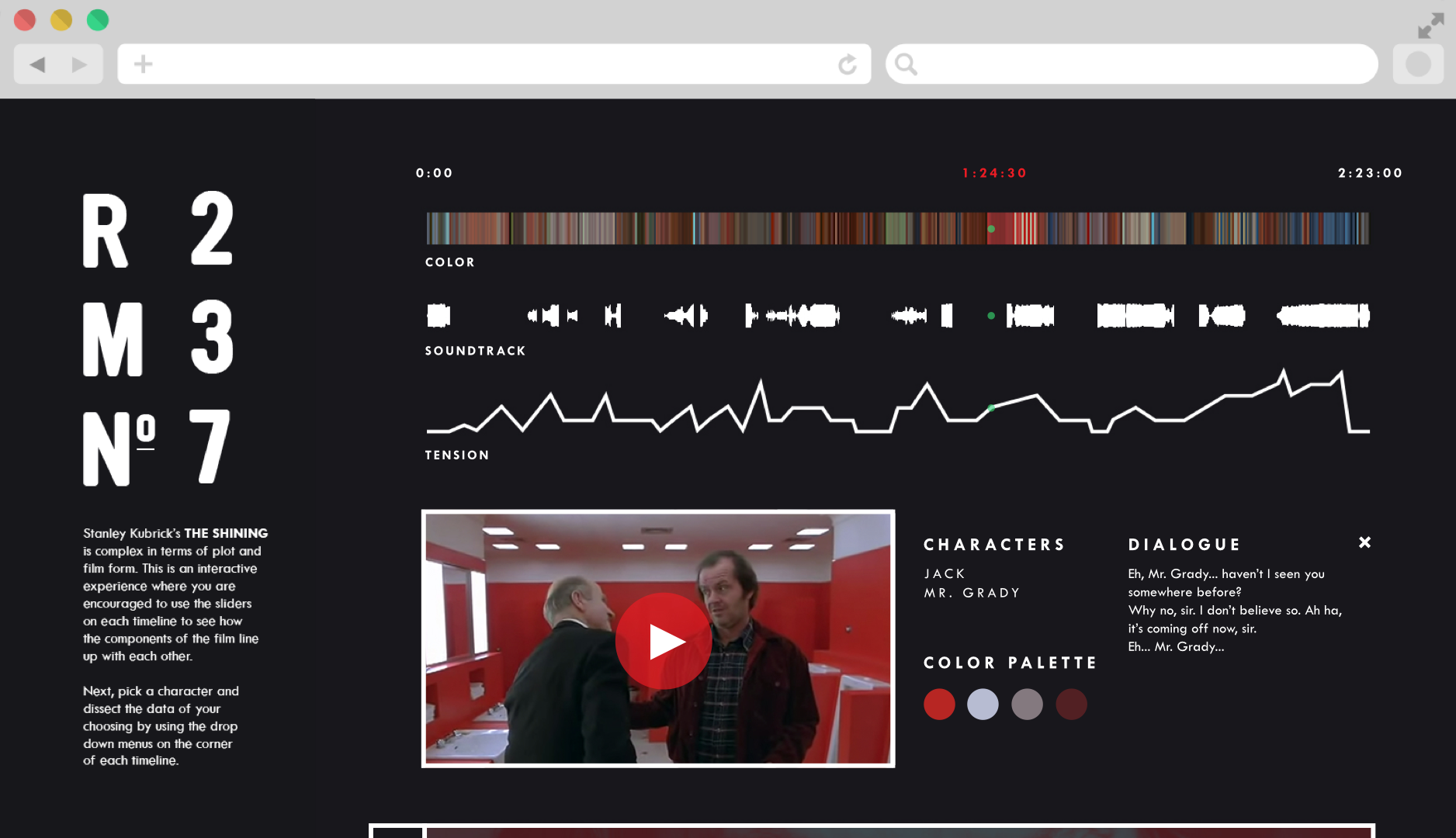Click the green macOS window button
The image size is (1456, 838).
pyautogui.click(x=98, y=19)
